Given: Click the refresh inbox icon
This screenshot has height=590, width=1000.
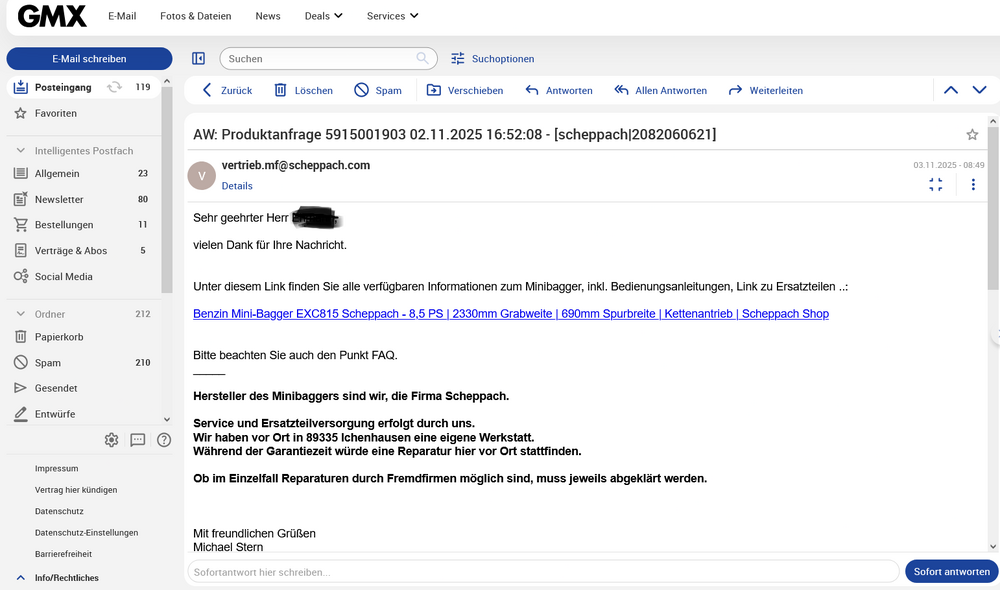Looking at the screenshot, I should point(115,87).
